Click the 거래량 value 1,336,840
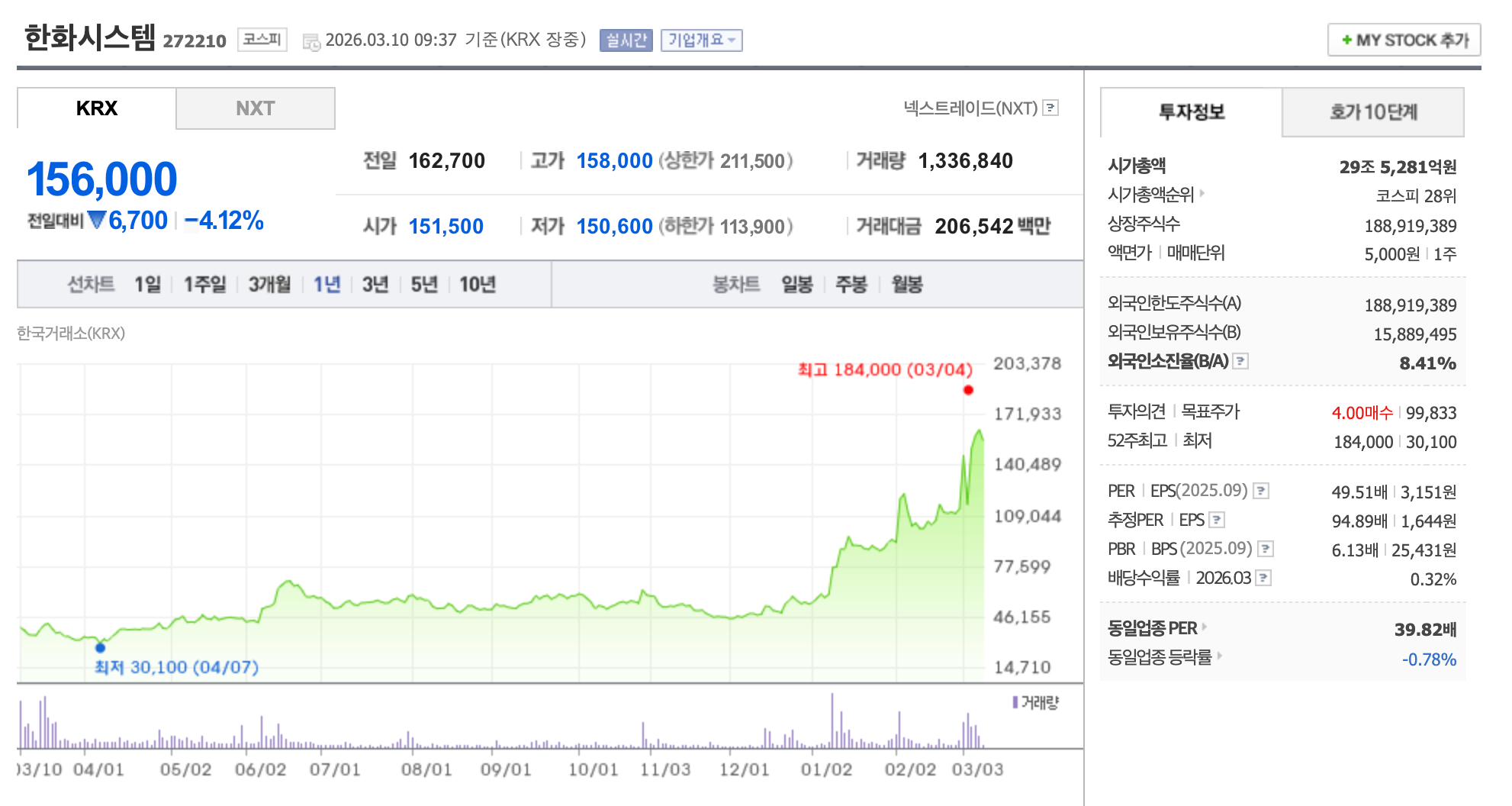1512x806 pixels. (966, 161)
